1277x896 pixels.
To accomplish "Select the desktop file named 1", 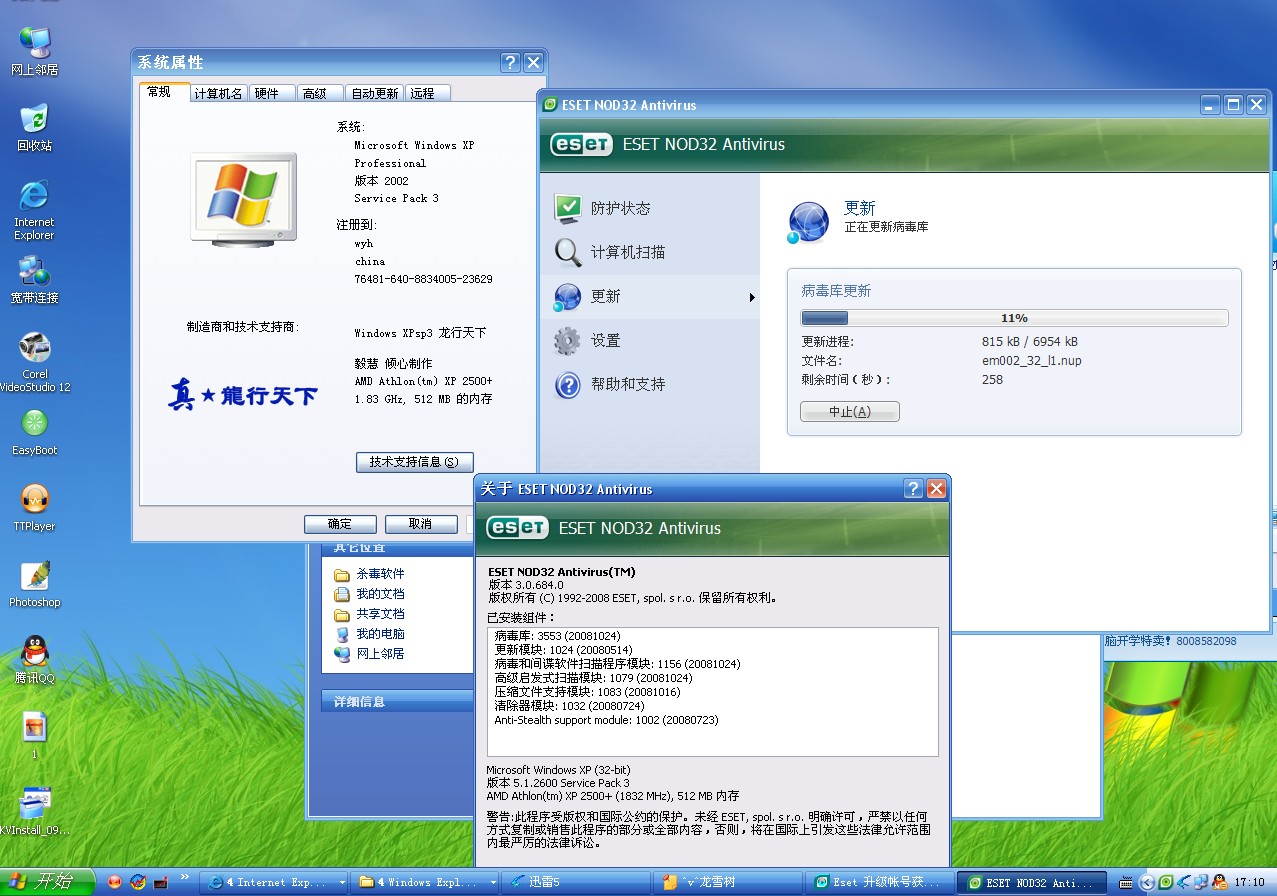I will [x=35, y=736].
